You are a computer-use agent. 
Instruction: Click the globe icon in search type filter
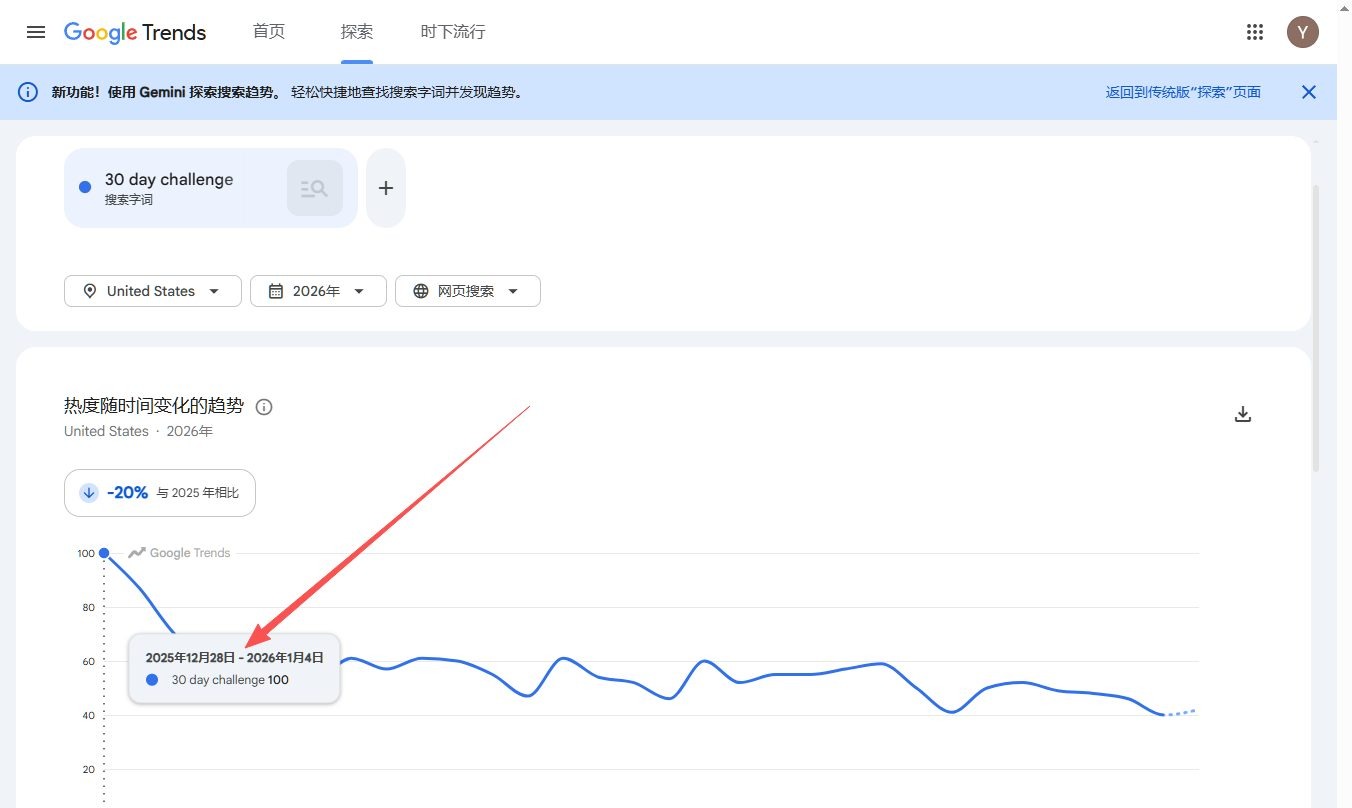click(421, 291)
